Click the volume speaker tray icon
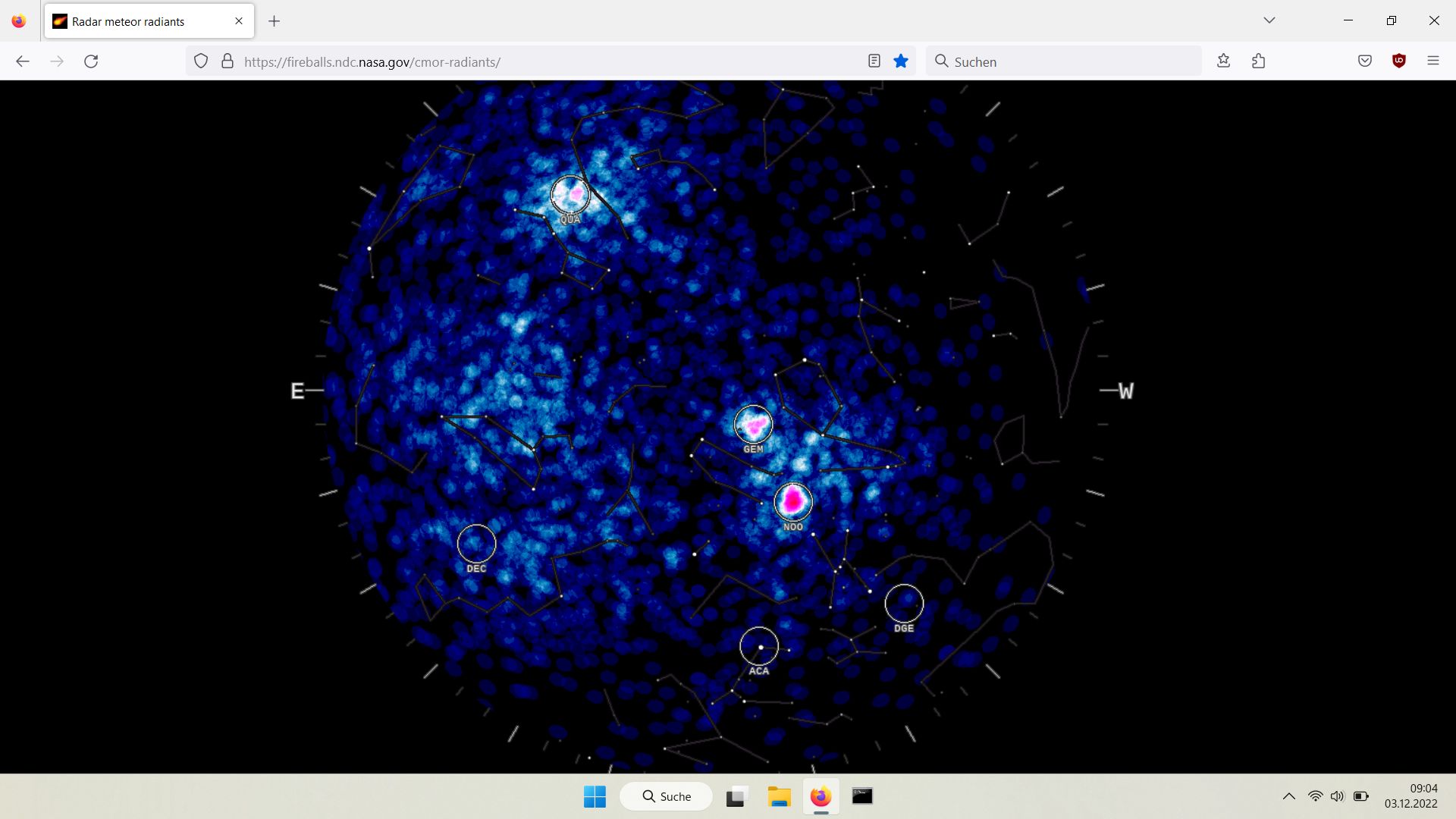Image resolution: width=1456 pixels, height=819 pixels. click(1338, 796)
